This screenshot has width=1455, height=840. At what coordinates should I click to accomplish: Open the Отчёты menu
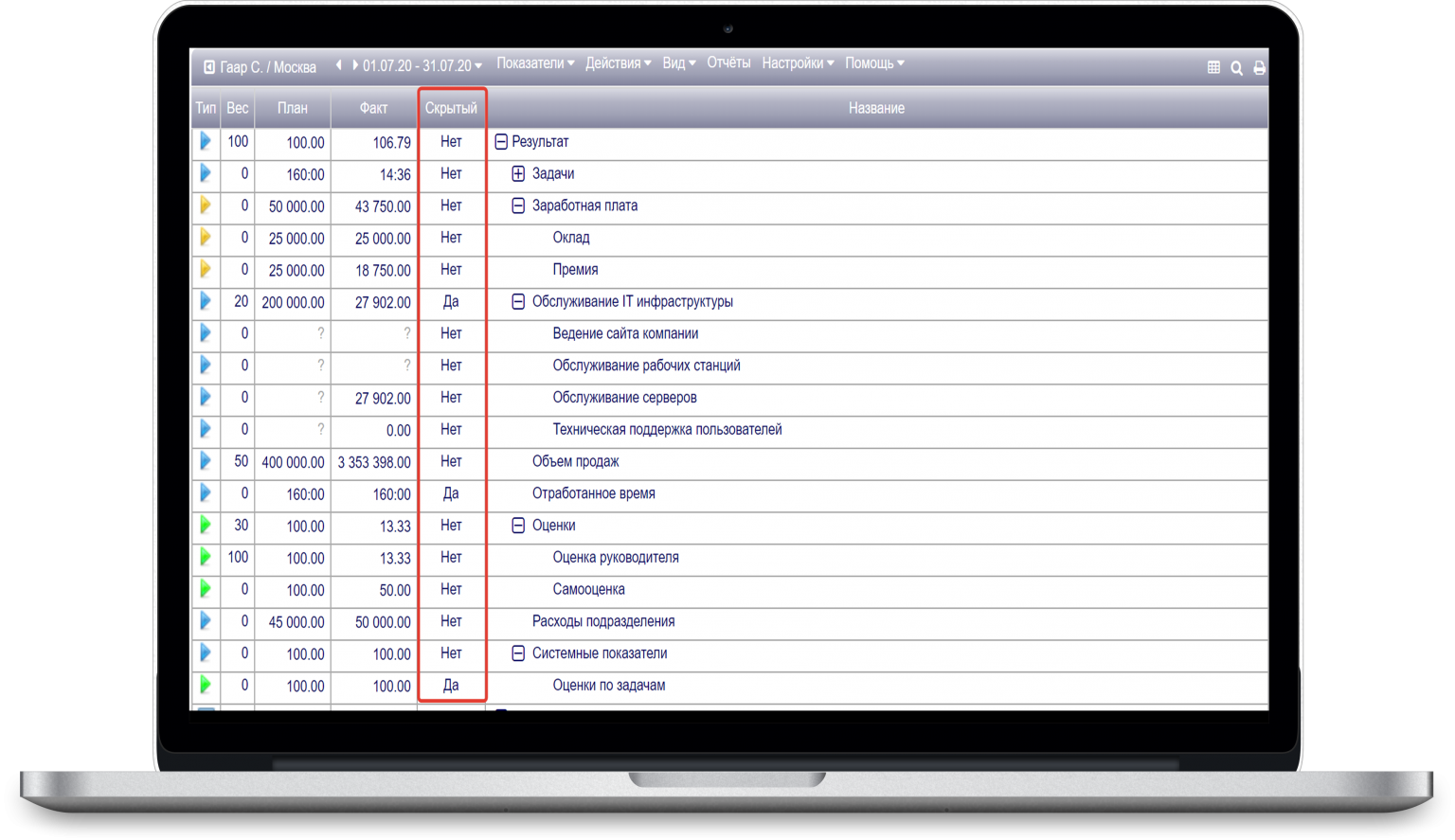pyautogui.click(x=728, y=63)
